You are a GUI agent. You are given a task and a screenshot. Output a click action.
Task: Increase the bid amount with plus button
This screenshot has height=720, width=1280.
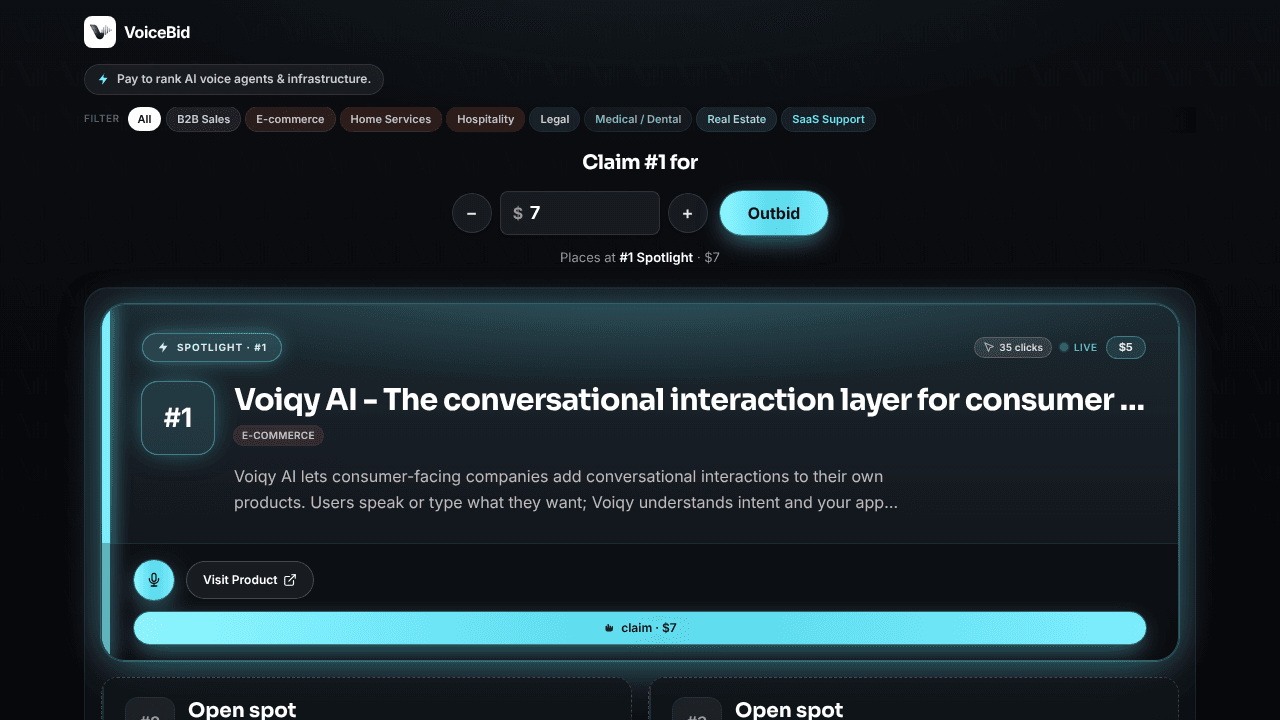(x=688, y=213)
